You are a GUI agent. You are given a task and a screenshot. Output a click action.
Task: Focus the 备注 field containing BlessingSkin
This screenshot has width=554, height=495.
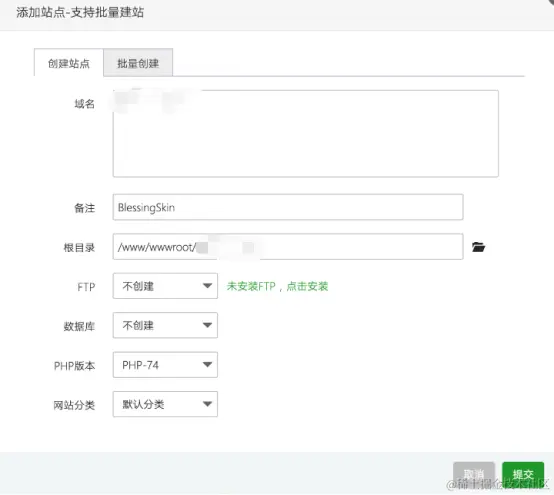pos(288,207)
